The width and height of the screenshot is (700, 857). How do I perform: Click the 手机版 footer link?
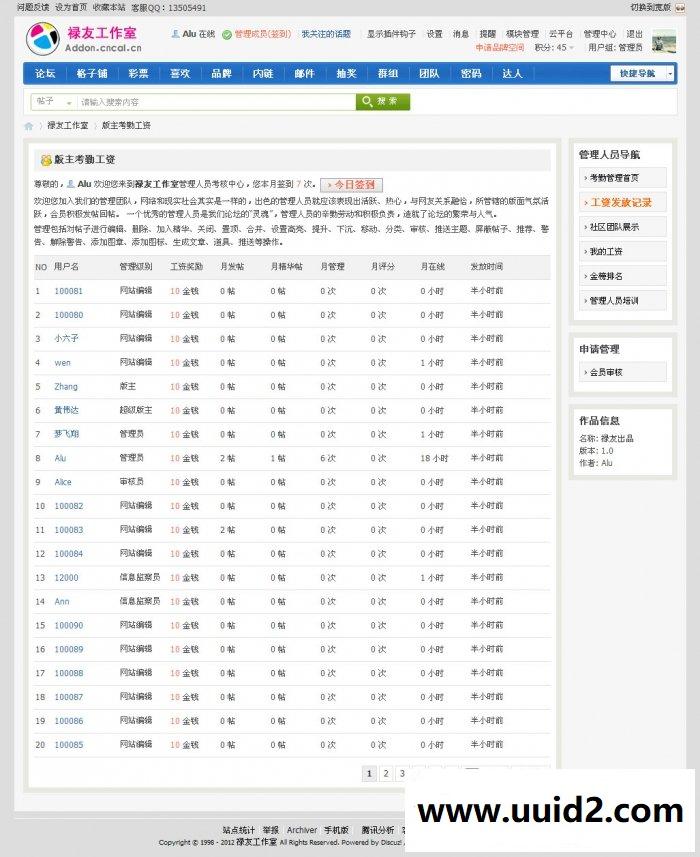point(336,830)
